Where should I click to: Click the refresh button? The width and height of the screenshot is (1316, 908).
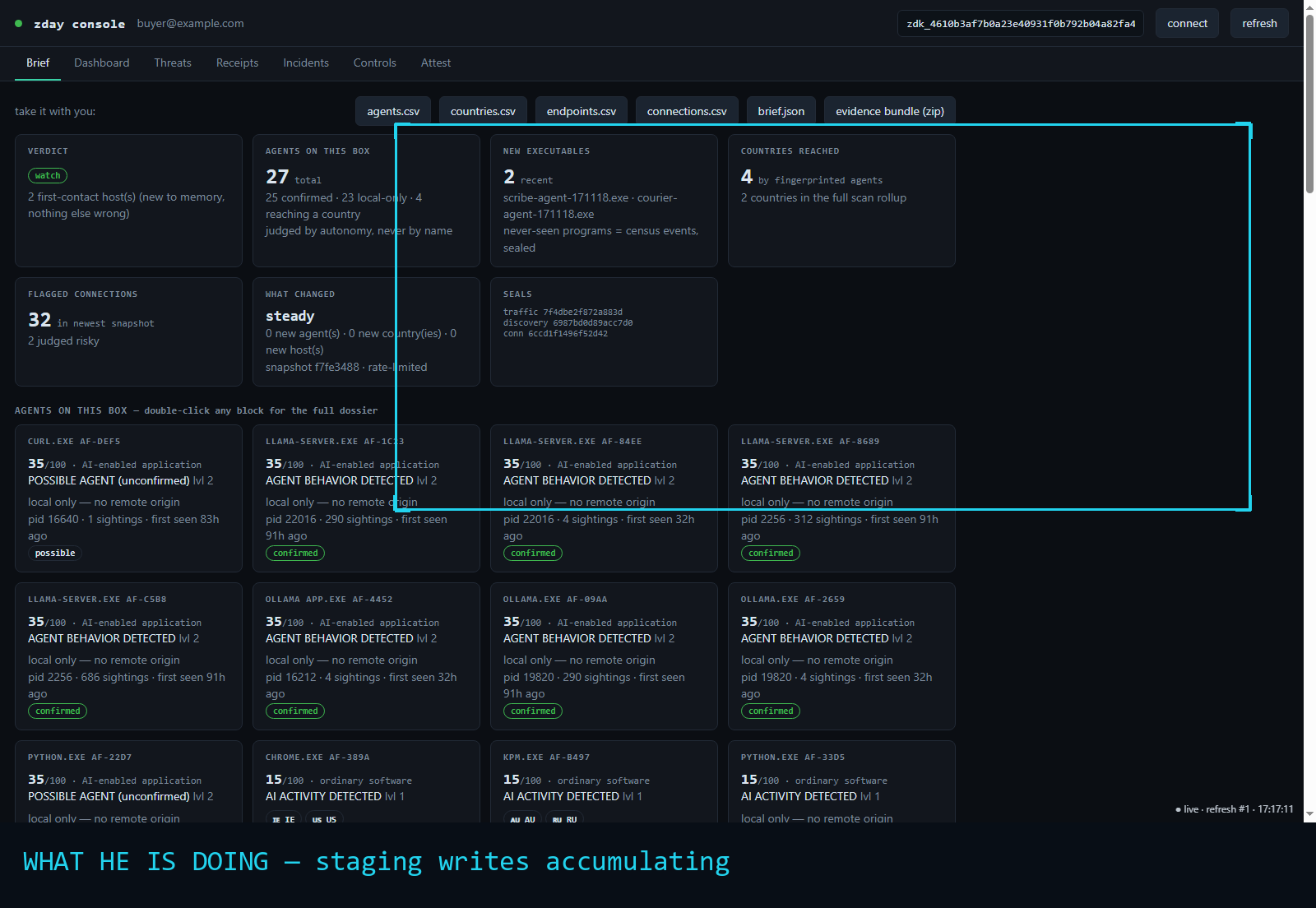(x=1259, y=24)
